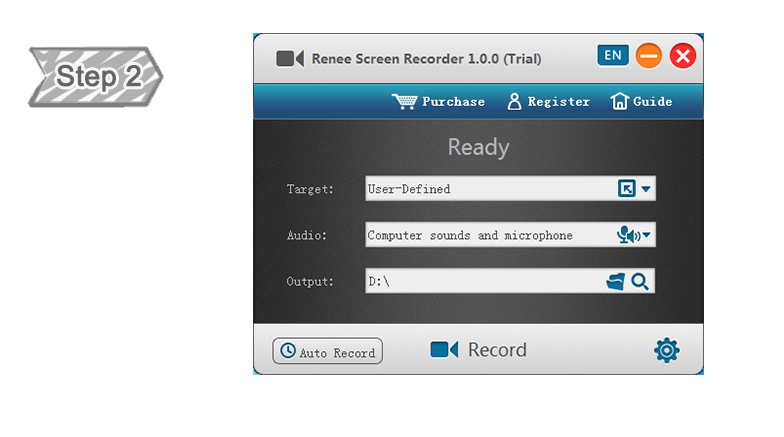
Task: Click the Output path field showing D:\
Action: click(485, 282)
